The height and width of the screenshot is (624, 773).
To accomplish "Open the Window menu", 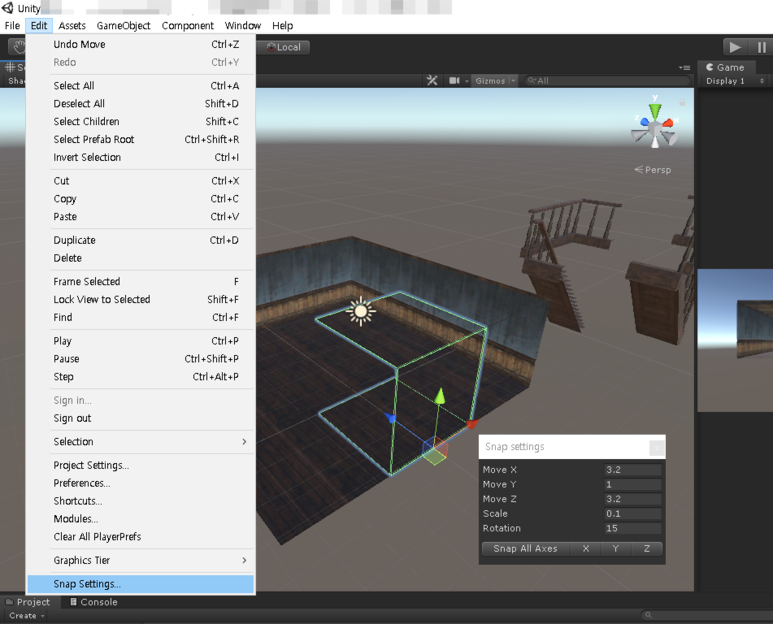I will click(x=243, y=26).
